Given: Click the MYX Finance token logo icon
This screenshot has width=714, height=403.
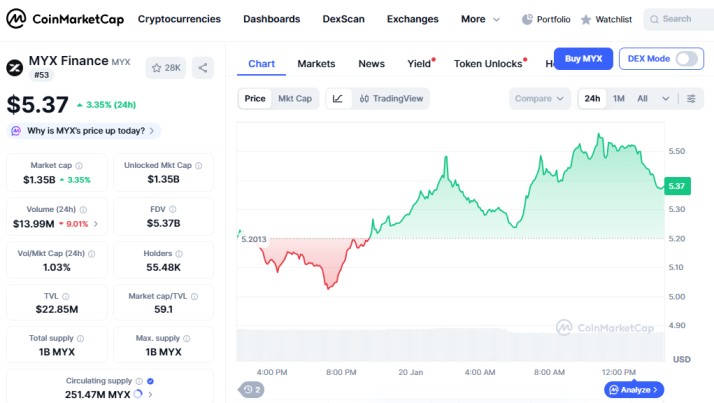Looking at the screenshot, I should (x=15, y=68).
